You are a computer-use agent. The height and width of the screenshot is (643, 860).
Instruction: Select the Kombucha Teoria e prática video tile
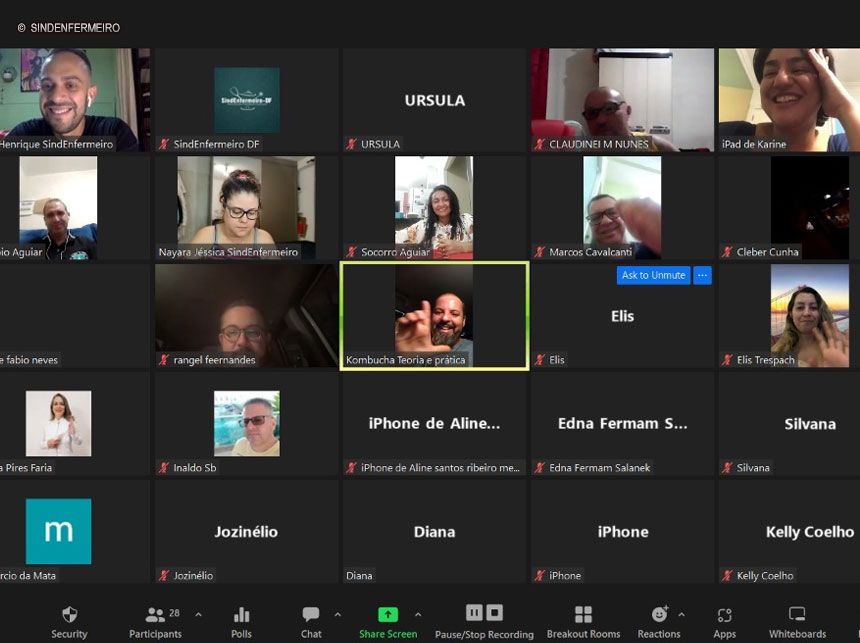coord(434,315)
